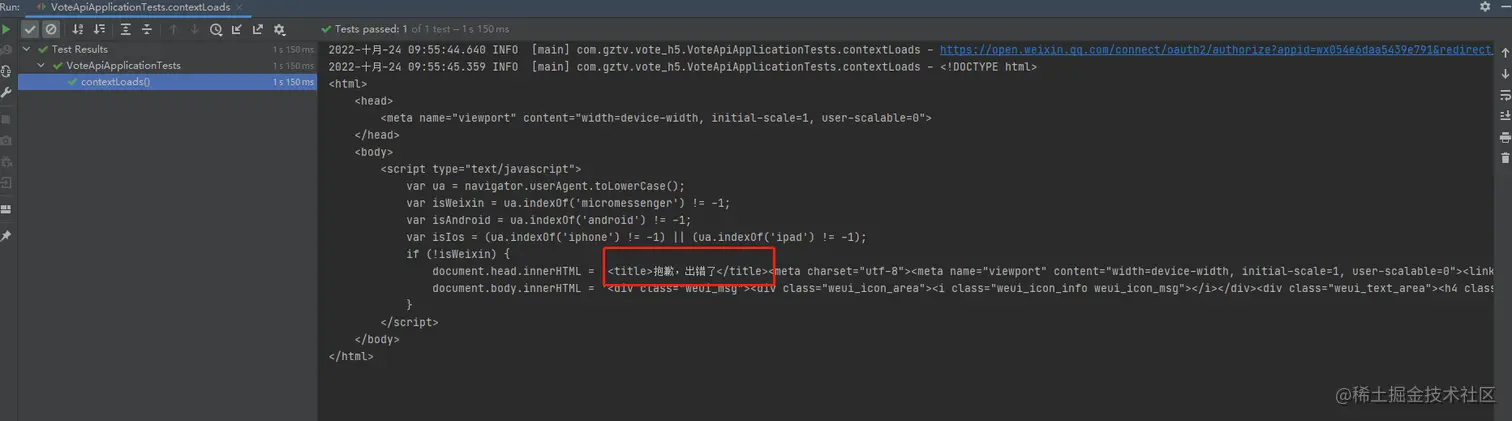Expand all test nodes
The height and width of the screenshot is (421, 1512).
coord(125,29)
